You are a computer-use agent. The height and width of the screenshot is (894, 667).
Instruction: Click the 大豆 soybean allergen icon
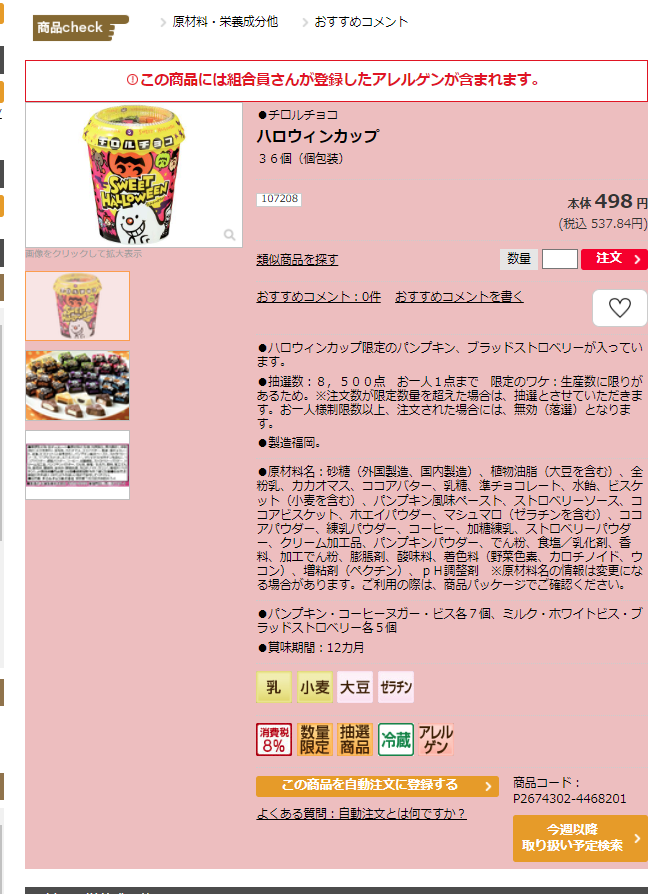pos(355,687)
